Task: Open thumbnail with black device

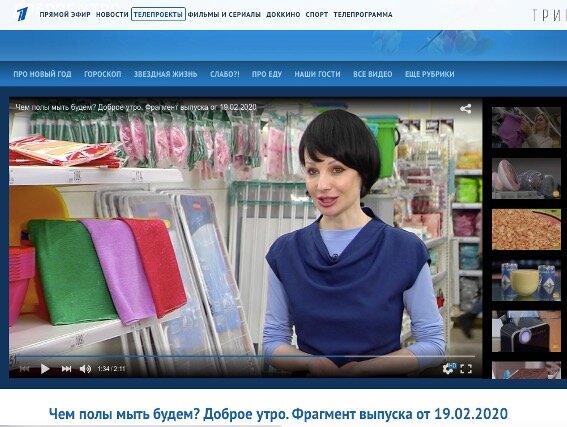Action: pyautogui.click(x=526, y=331)
